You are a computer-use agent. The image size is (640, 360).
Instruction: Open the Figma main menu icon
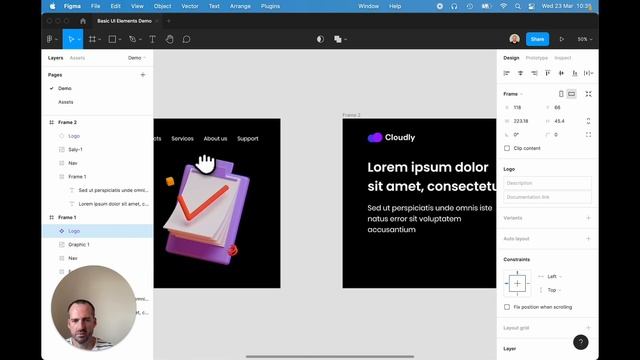(x=50, y=39)
